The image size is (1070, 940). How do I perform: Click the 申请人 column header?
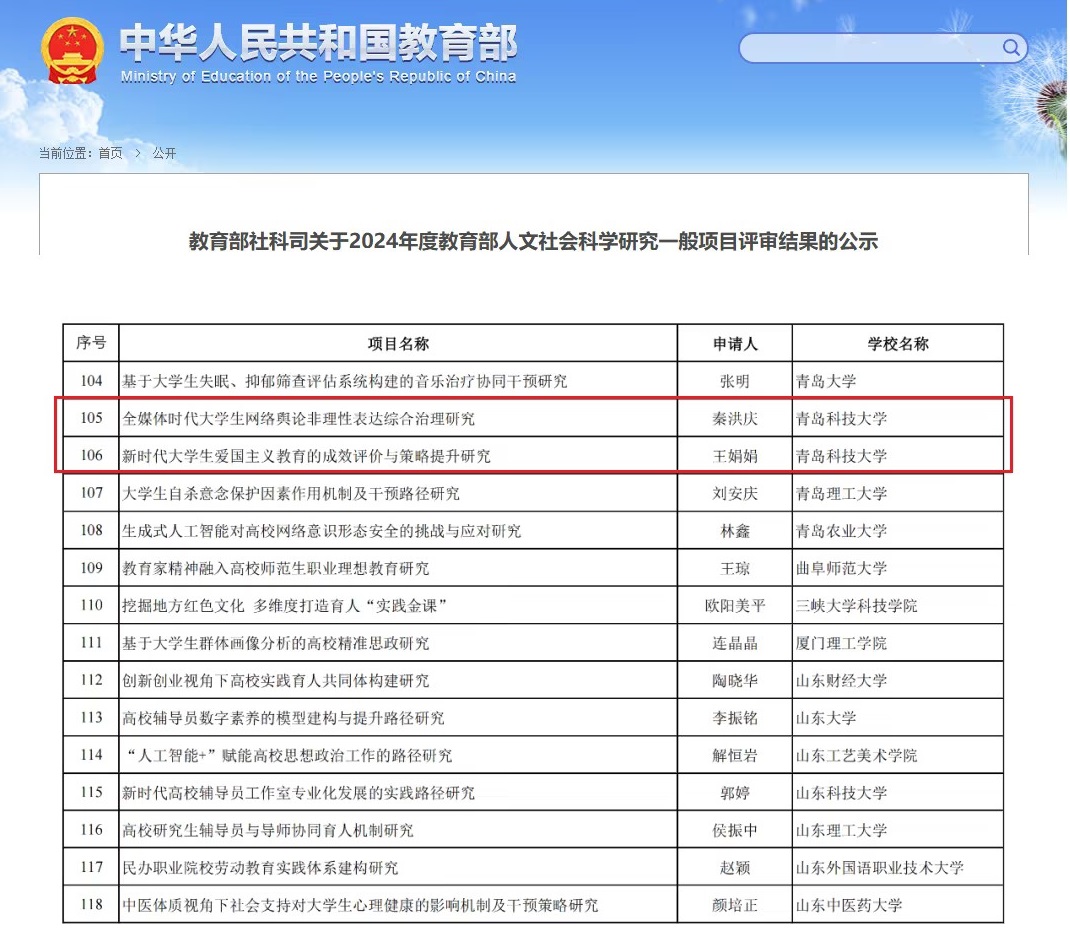tap(735, 343)
